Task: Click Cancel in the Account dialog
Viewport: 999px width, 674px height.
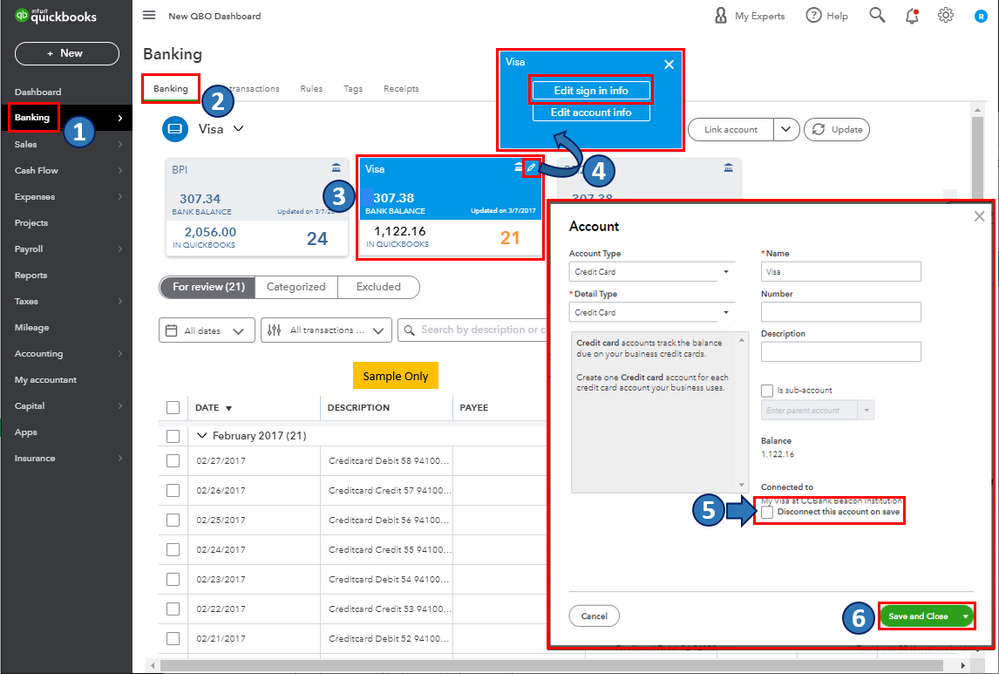Action: pyautogui.click(x=594, y=616)
